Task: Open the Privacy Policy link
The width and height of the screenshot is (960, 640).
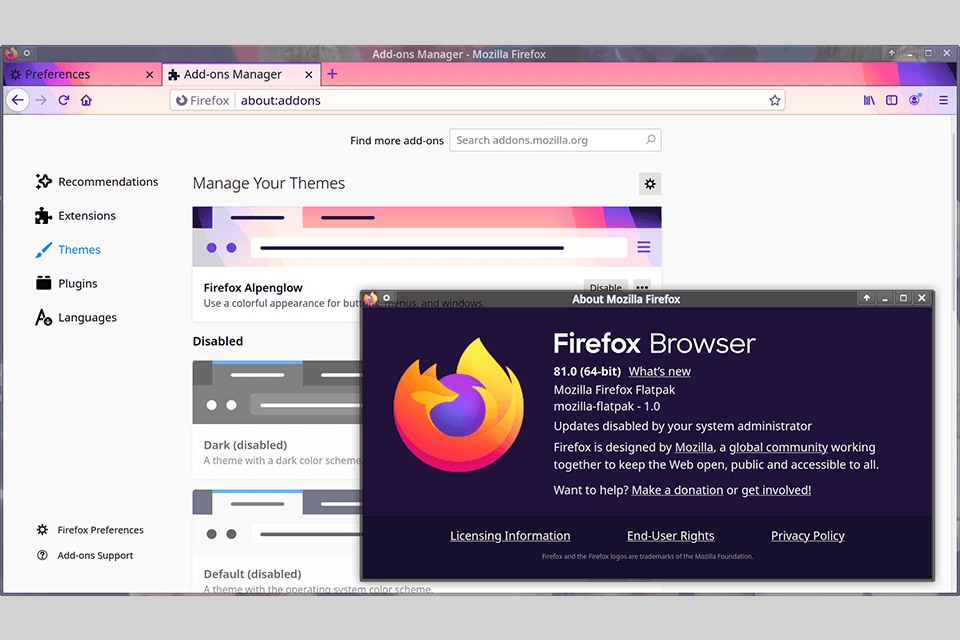Action: [808, 536]
